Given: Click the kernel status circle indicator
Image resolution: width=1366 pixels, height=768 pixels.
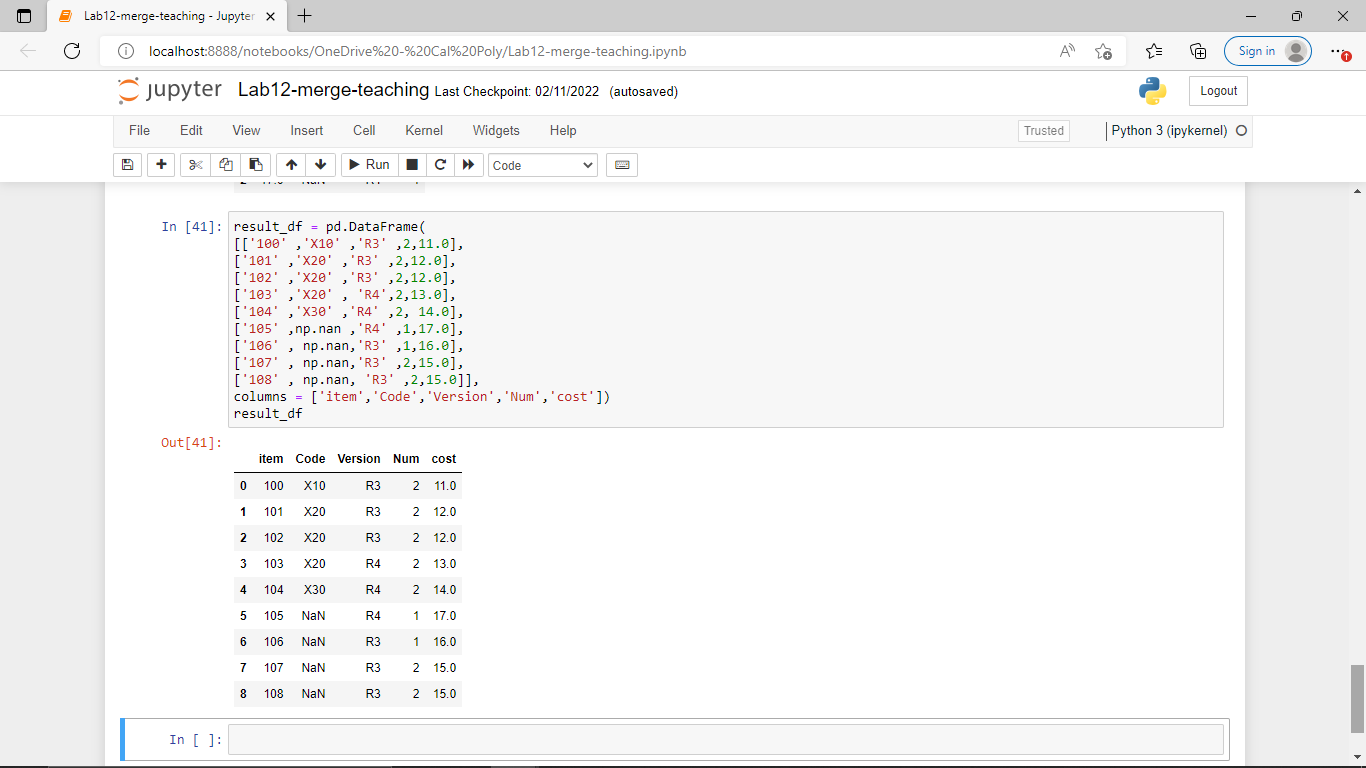Looking at the screenshot, I should click(x=1242, y=131).
